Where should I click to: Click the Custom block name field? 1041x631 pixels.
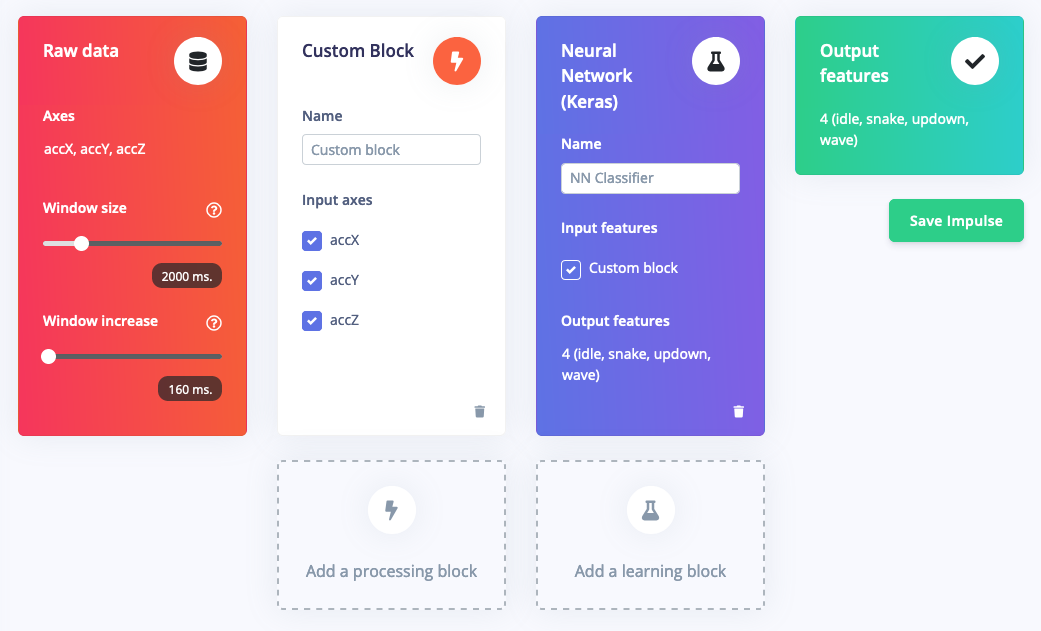(391, 149)
